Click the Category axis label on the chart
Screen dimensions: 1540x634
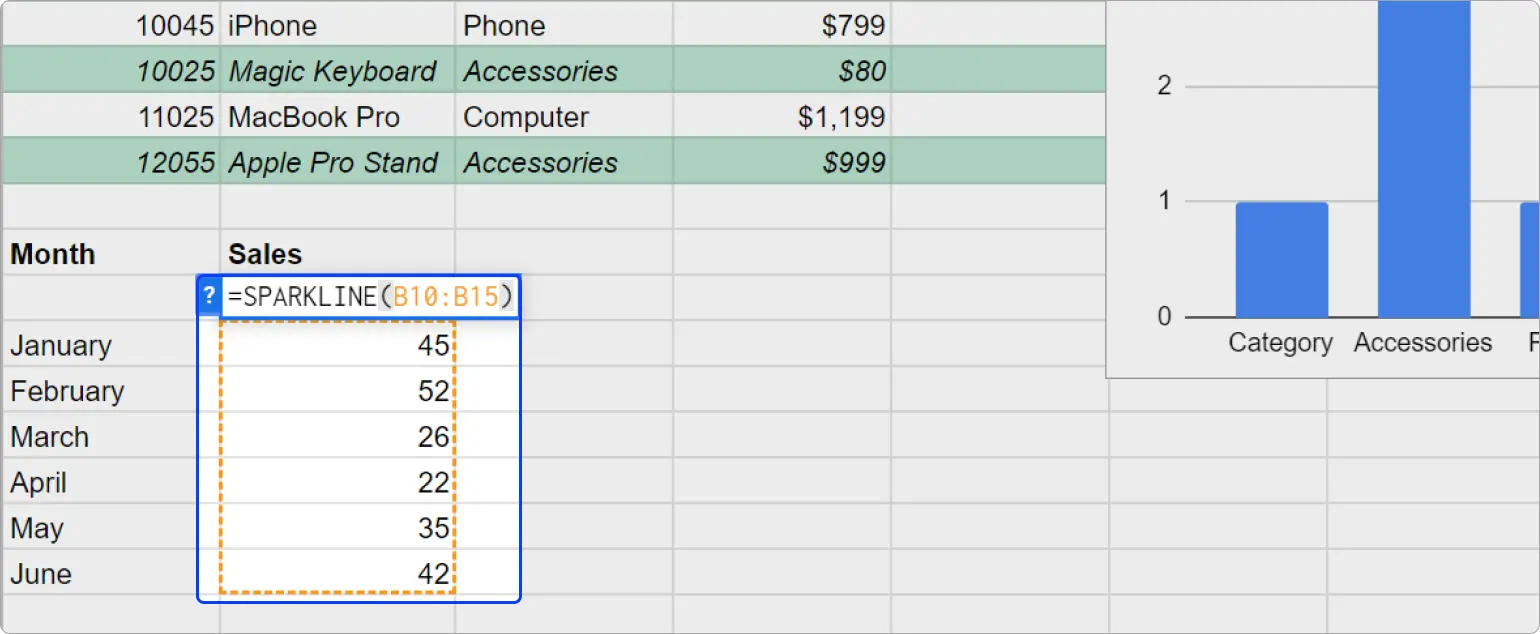coord(1280,342)
